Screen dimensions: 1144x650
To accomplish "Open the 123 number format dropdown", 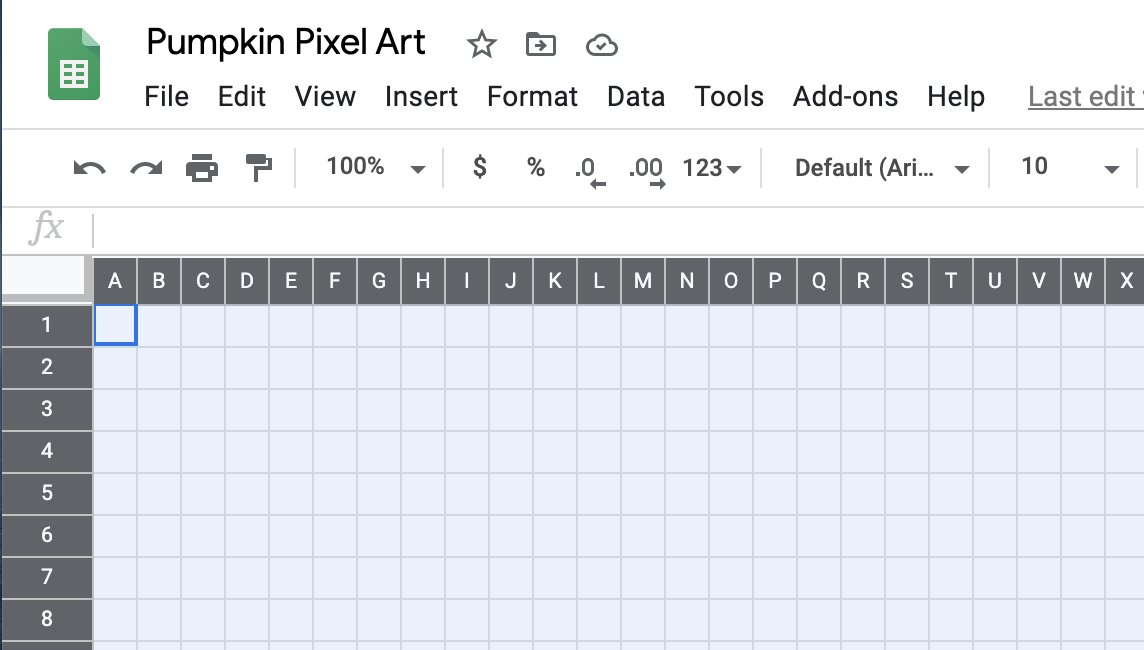I will (711, 169).
